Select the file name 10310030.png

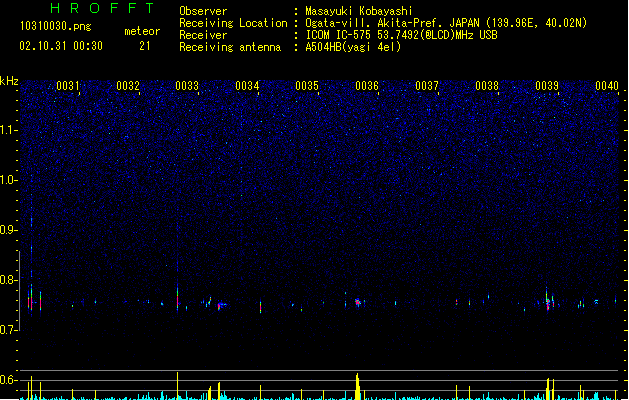56,26
